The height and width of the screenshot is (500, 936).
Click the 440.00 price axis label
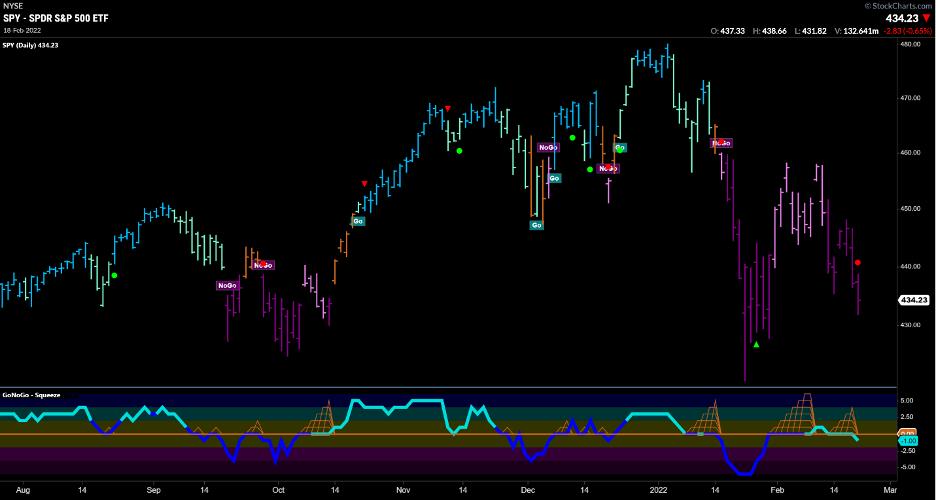point(909,266)
